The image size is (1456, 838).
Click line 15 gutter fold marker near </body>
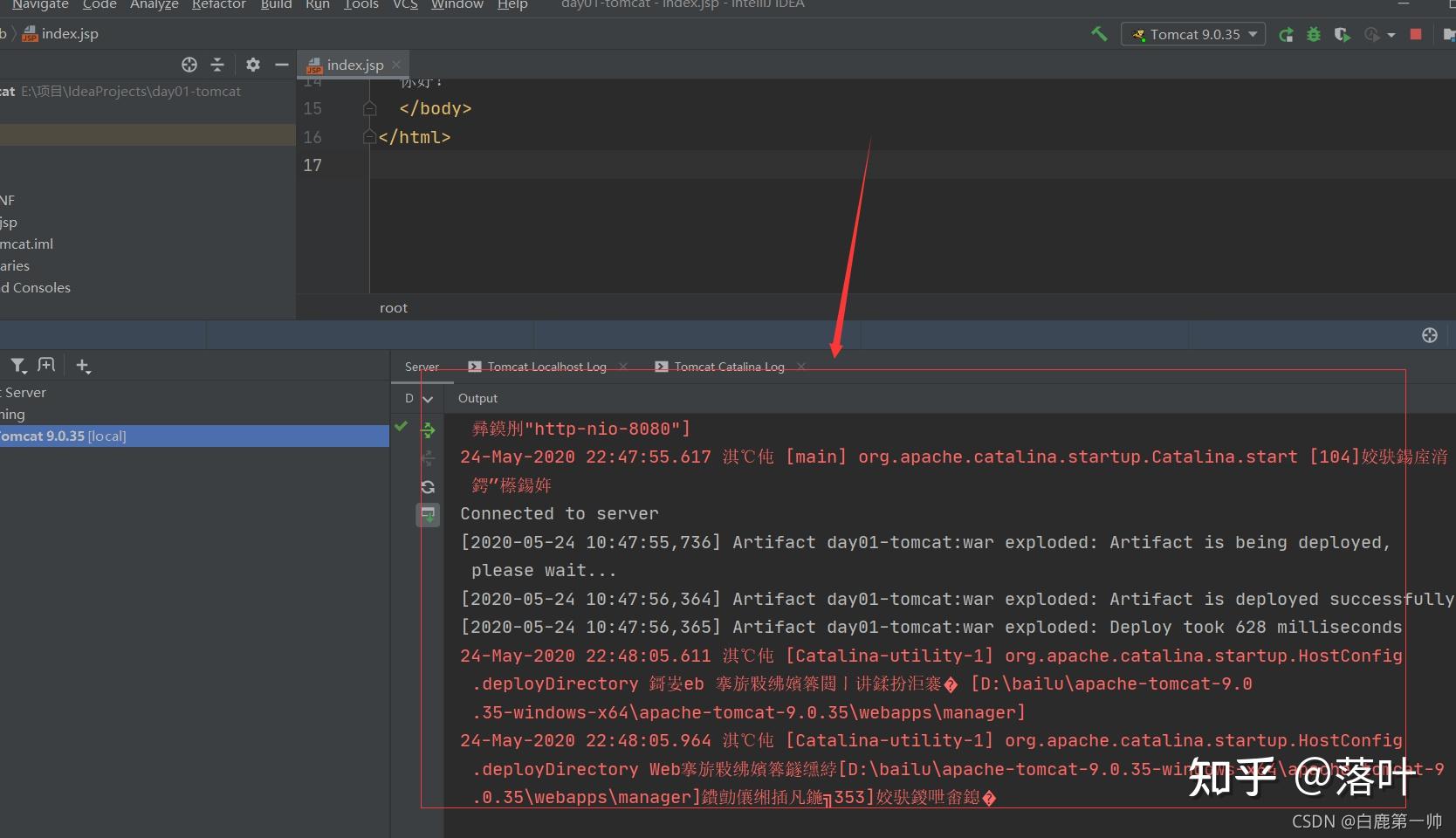pyautogui.click(x=369, y=108)
